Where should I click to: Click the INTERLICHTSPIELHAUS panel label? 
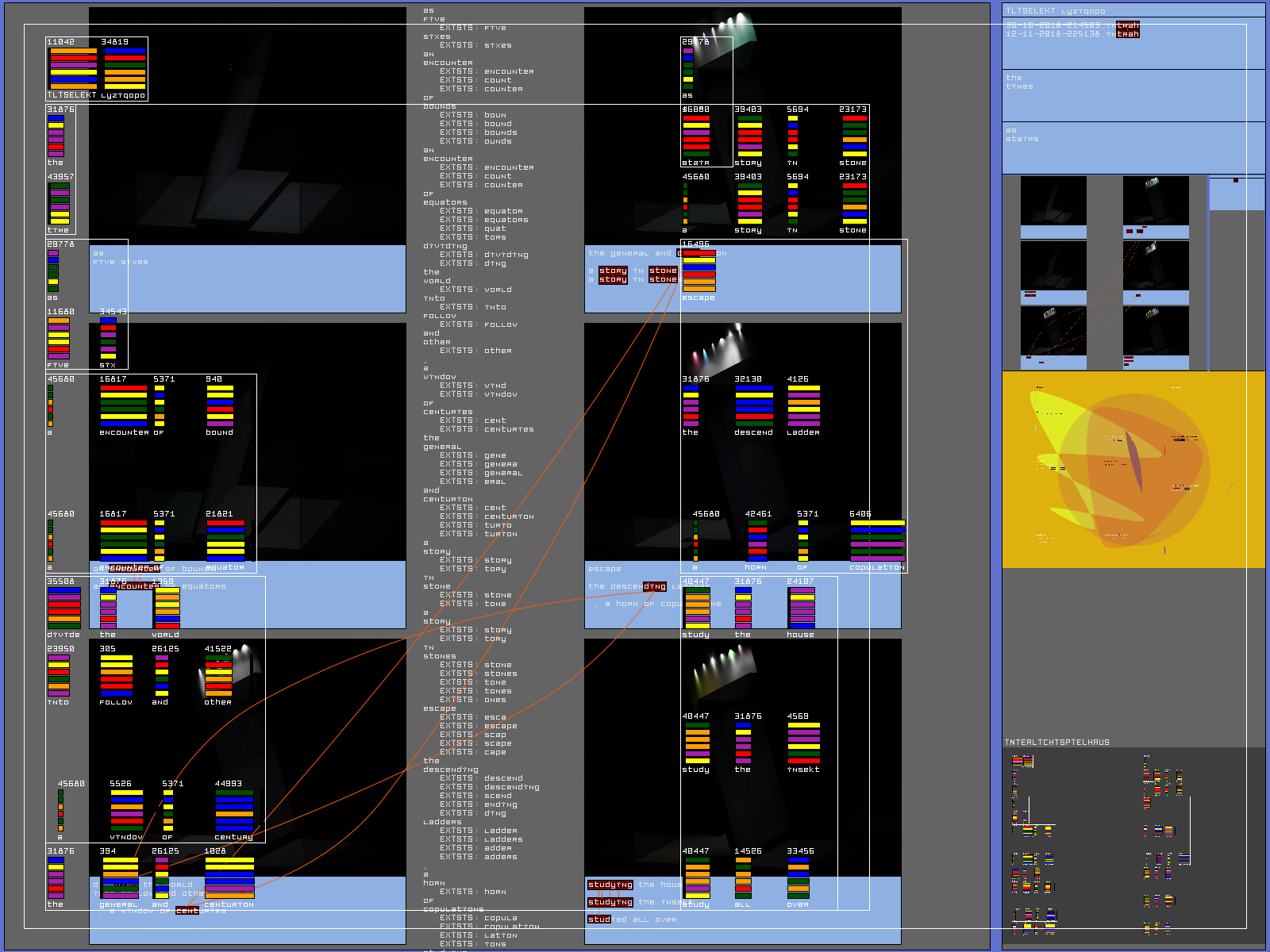1057,743
